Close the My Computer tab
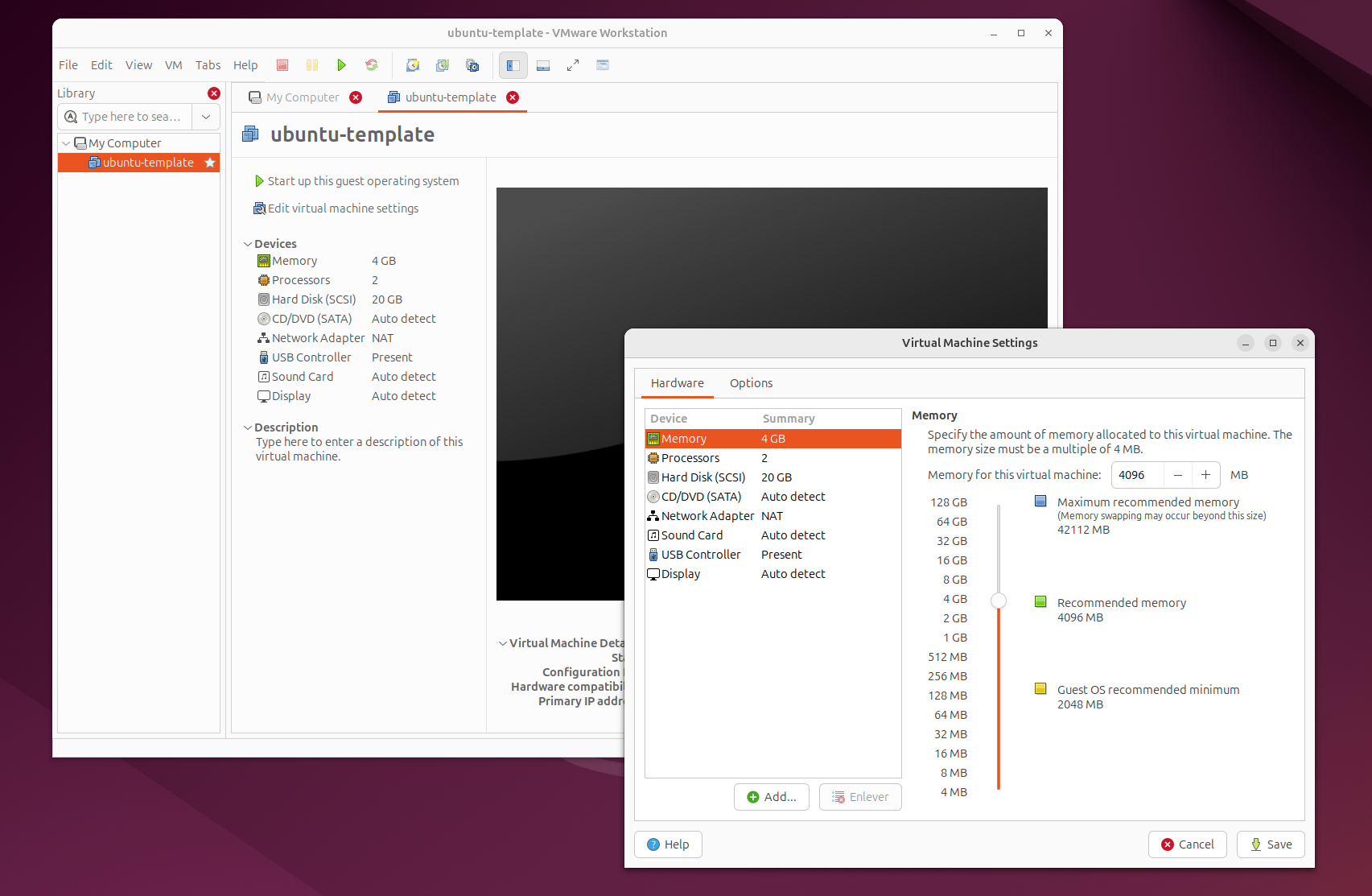Image resolution: width=1372 pixels, height=896 pixels. 356,97
